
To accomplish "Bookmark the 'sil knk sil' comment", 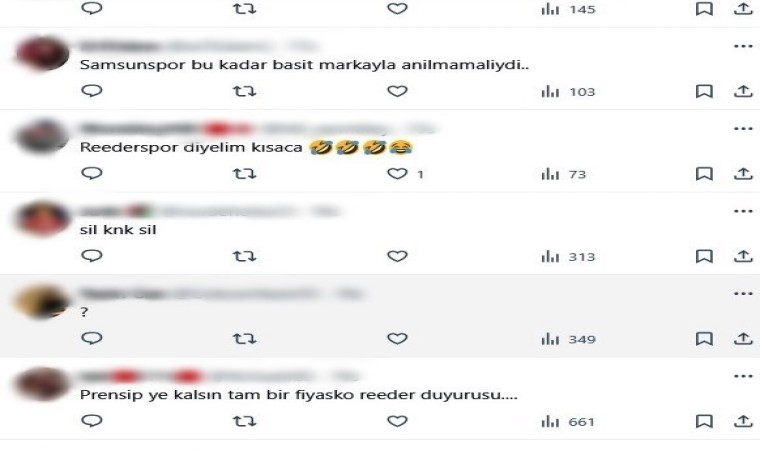I will (704, 256).
